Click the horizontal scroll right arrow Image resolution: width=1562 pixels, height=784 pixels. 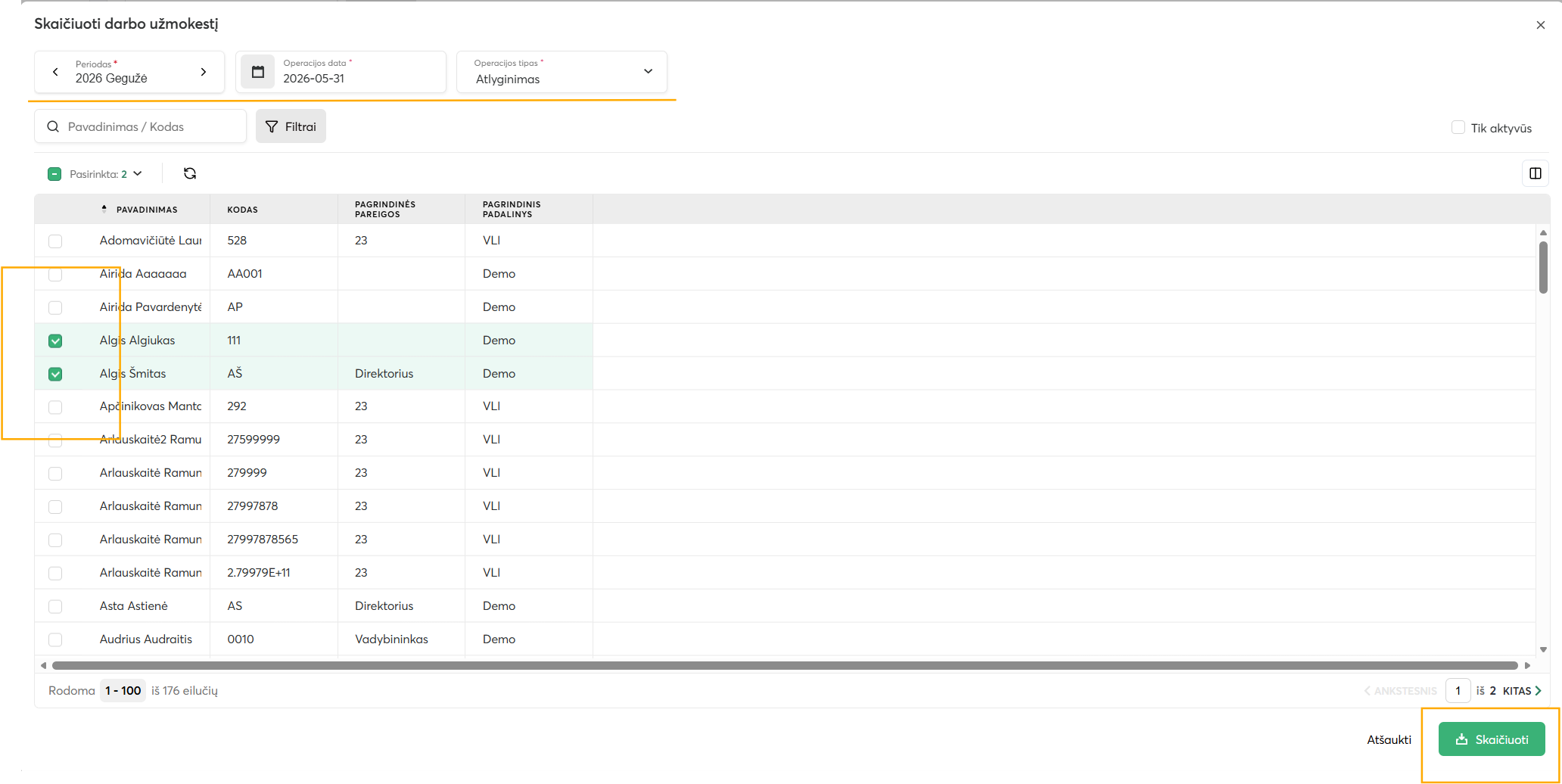click(1527, 666)
